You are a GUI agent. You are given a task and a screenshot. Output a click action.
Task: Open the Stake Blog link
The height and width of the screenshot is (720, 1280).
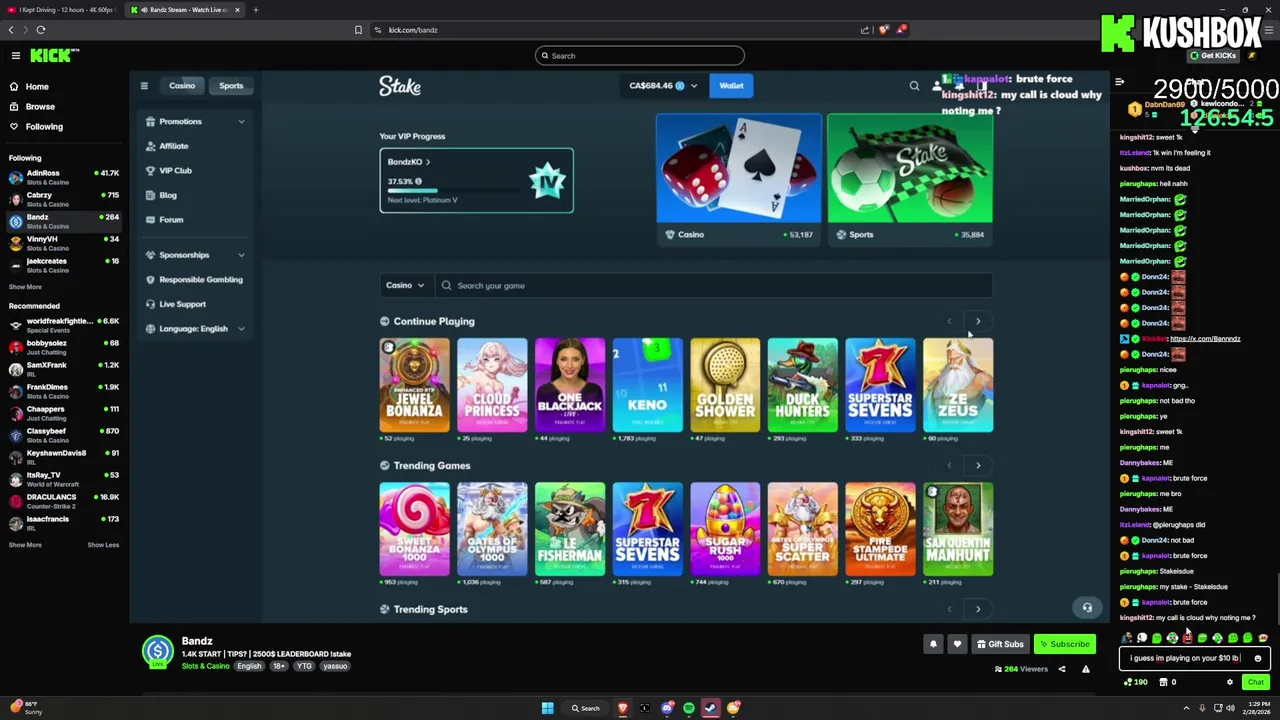tap(167, 196)
